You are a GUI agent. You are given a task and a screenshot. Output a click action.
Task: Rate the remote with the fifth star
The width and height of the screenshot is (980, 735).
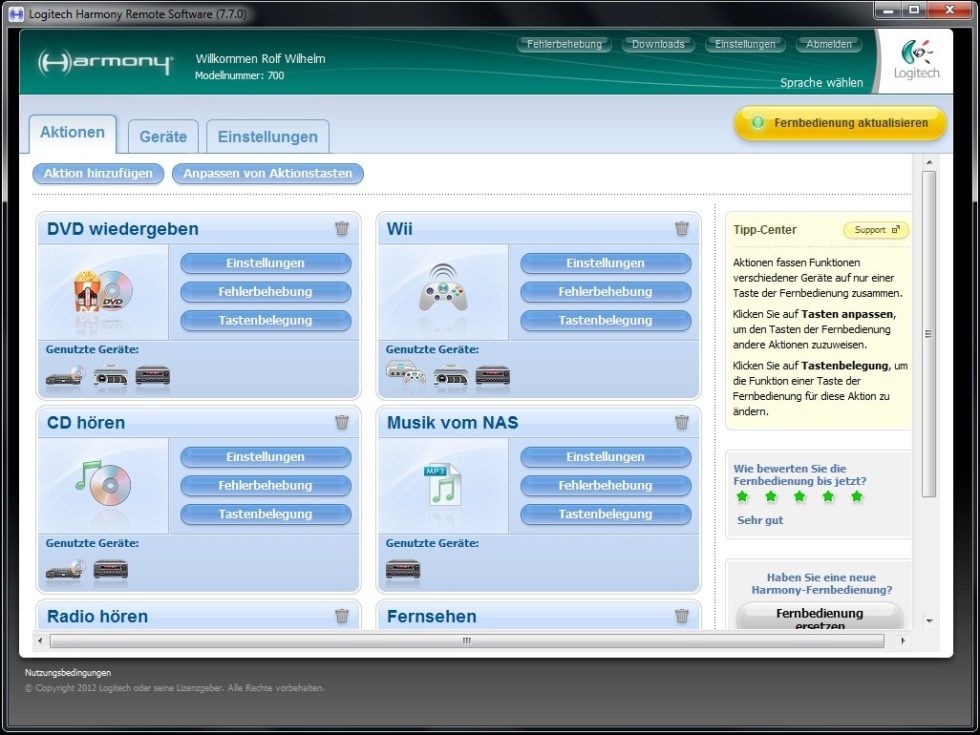click(856, 497)
